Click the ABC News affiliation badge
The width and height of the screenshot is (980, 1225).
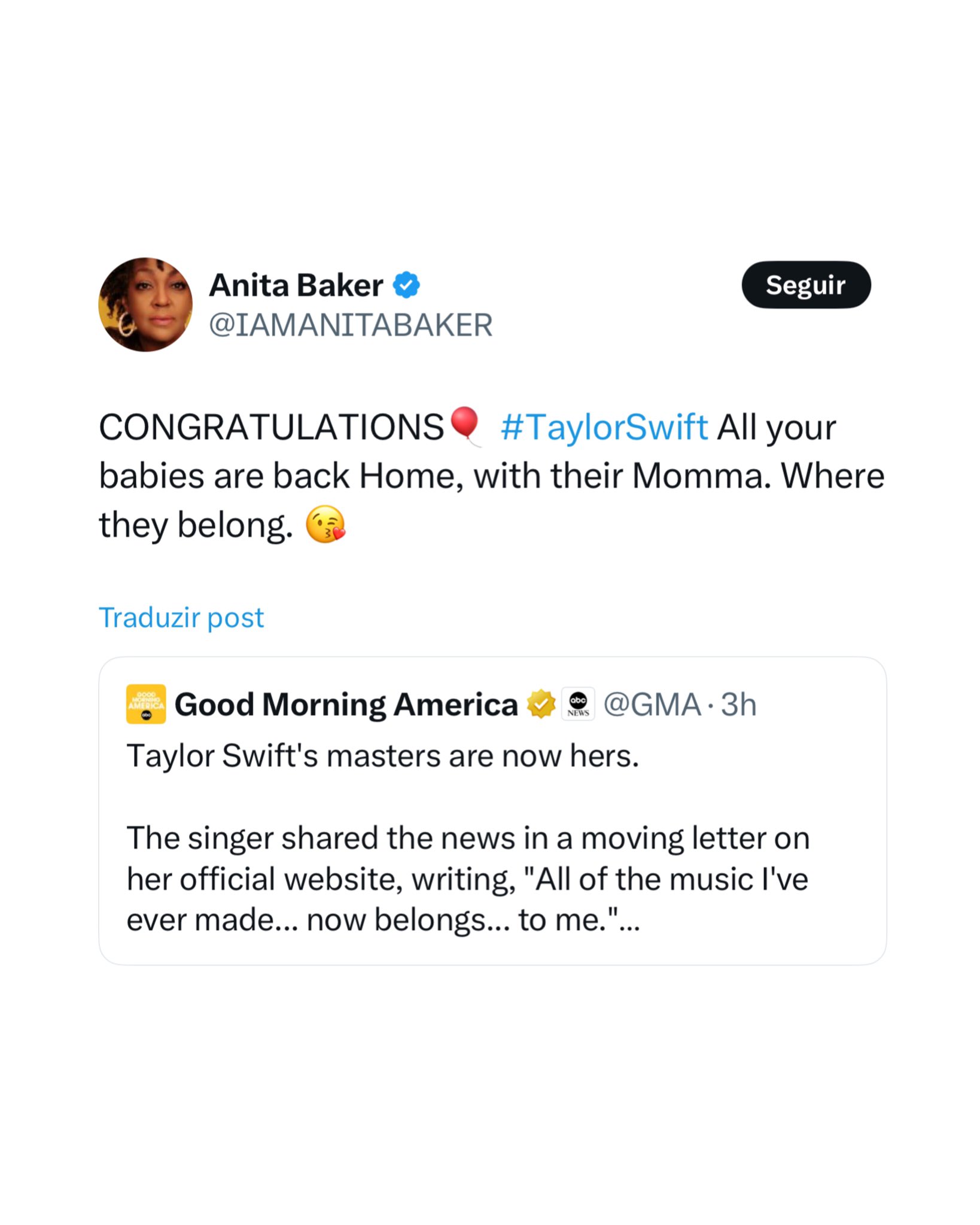click(578, 704)
